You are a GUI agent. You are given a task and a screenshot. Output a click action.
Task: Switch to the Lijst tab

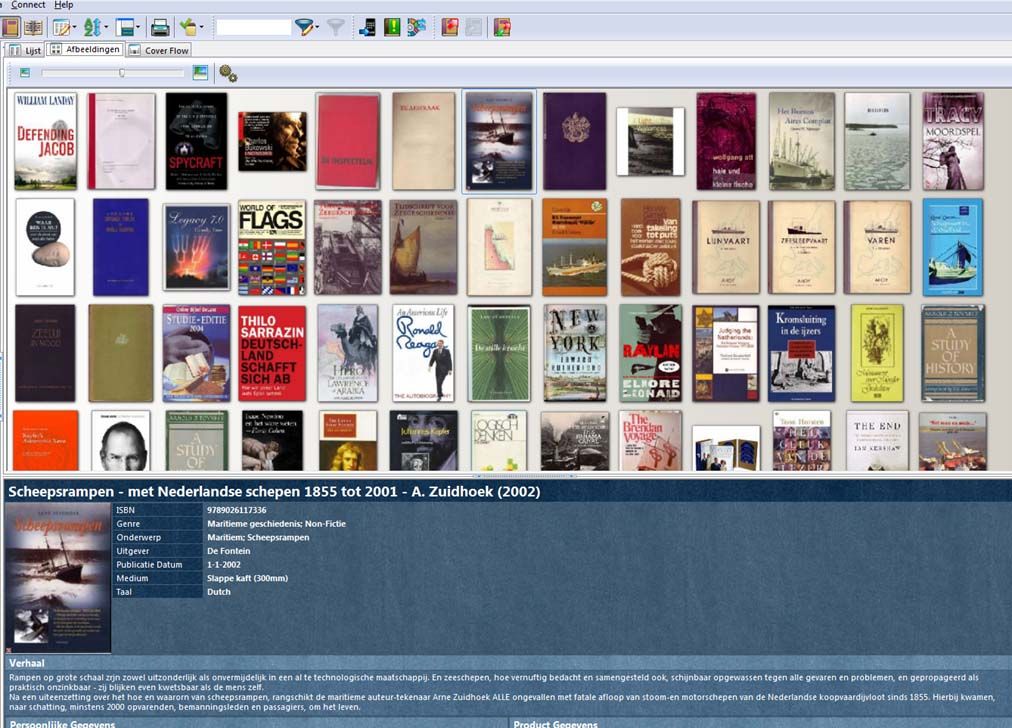point(25,50)
